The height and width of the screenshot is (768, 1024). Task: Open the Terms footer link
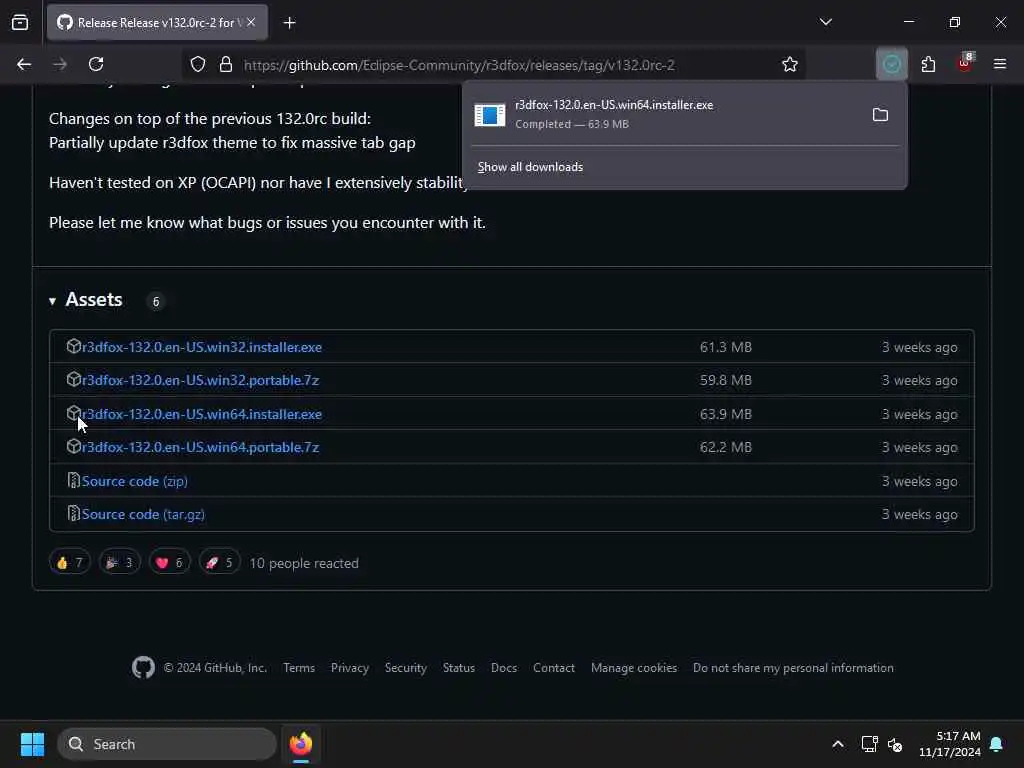(299, 667)
